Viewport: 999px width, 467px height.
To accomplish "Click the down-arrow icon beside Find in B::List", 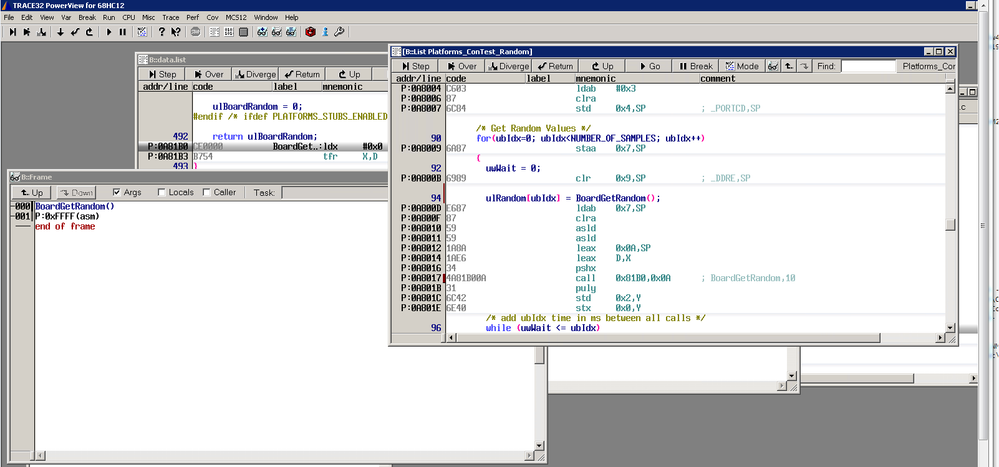I will click(805, 66).
